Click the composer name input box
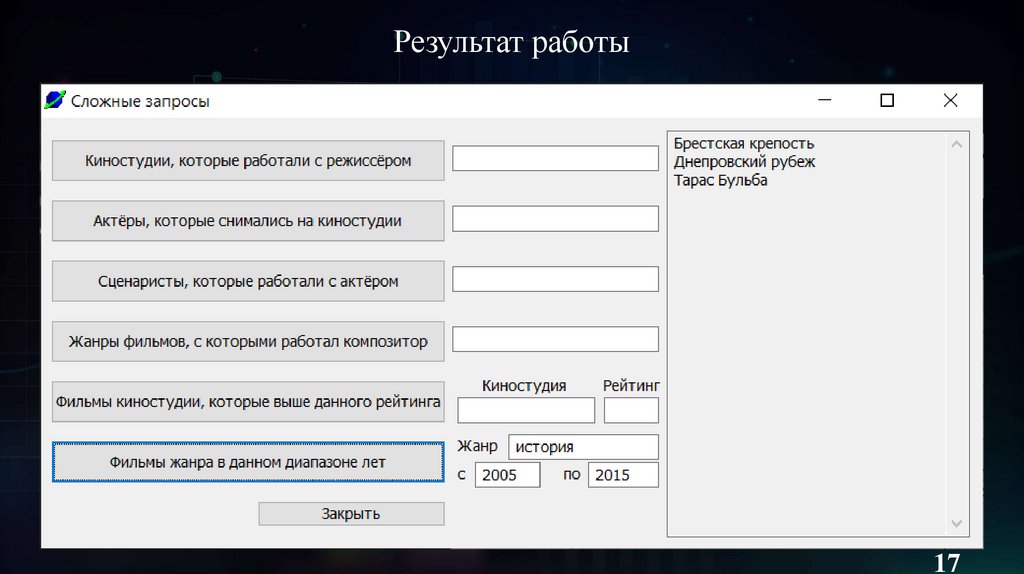The width and height of the screenshot is (1024, 574). (x=555, y=339)
